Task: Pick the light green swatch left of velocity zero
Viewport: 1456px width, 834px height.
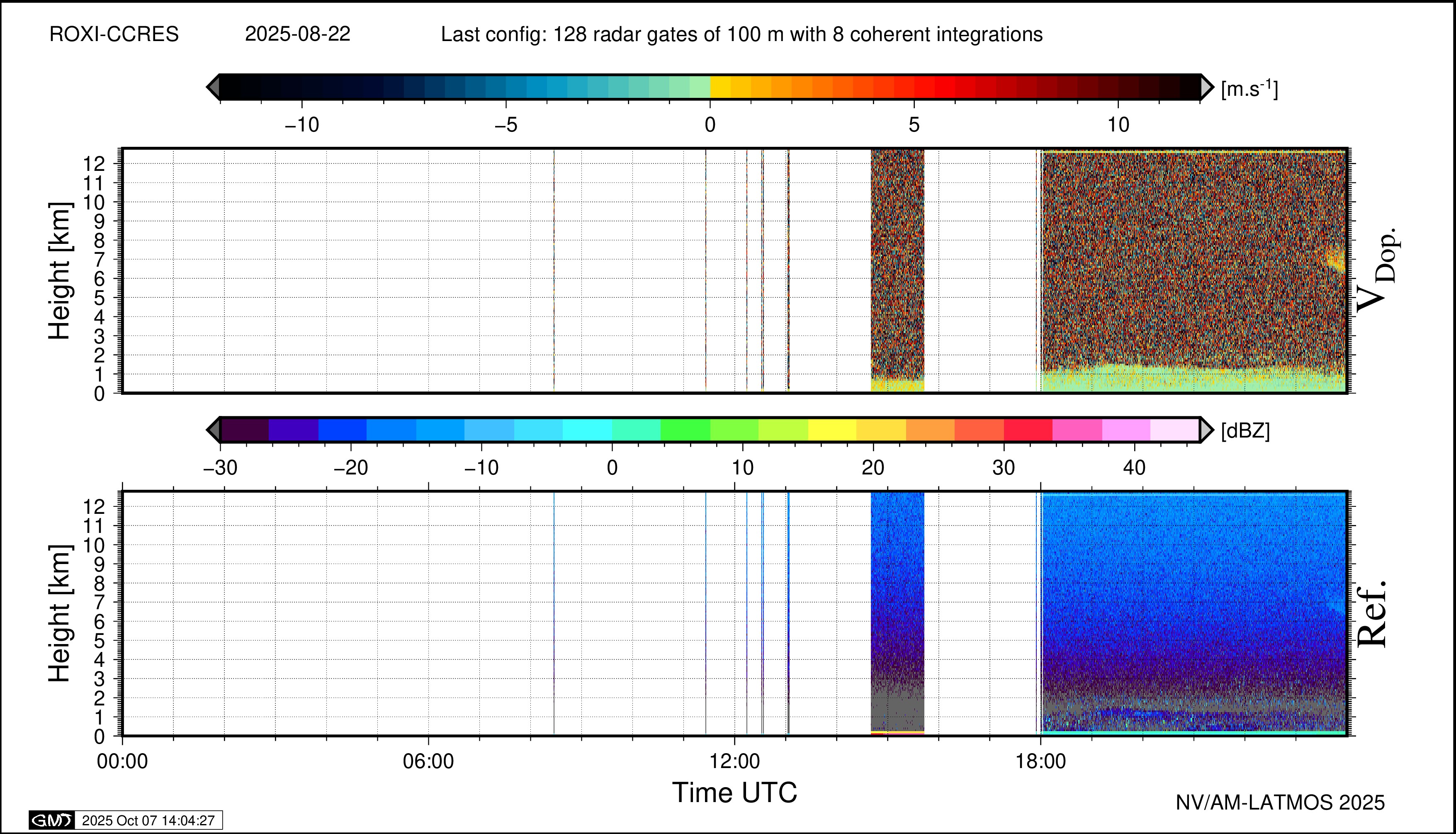Action: click(x=700, y=87)
